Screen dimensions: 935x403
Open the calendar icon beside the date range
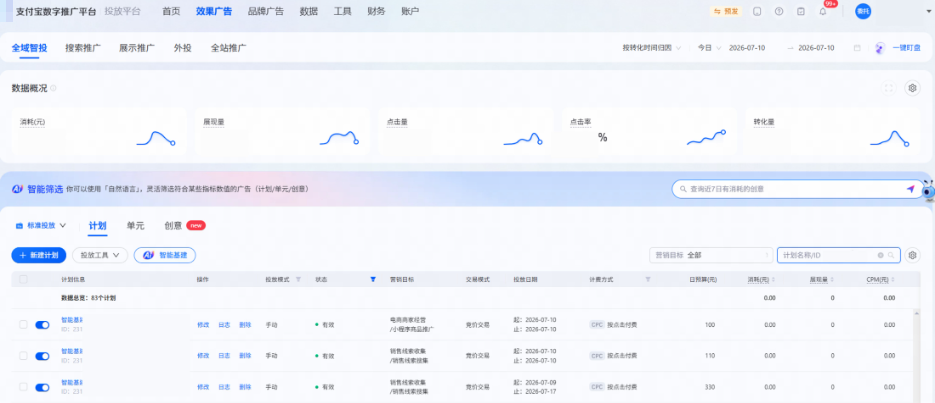pyautogui.click(x=857, y=48)
